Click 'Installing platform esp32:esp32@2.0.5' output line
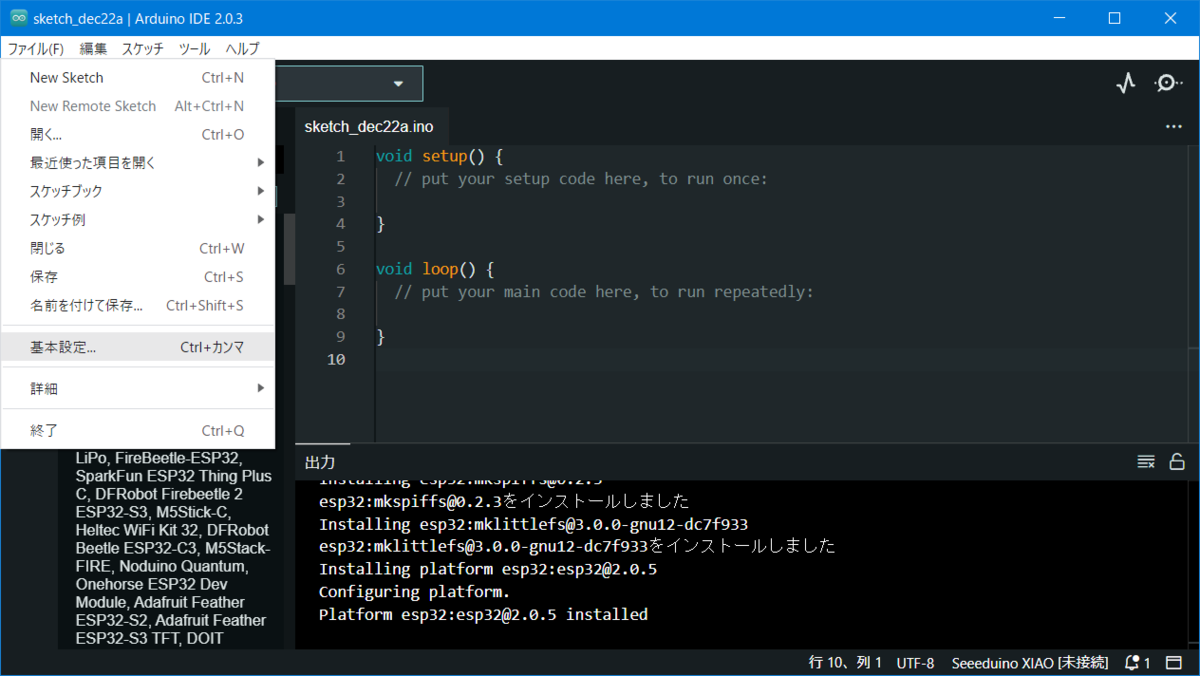This screenshot has height=676, width=1200. pos(488,569)
